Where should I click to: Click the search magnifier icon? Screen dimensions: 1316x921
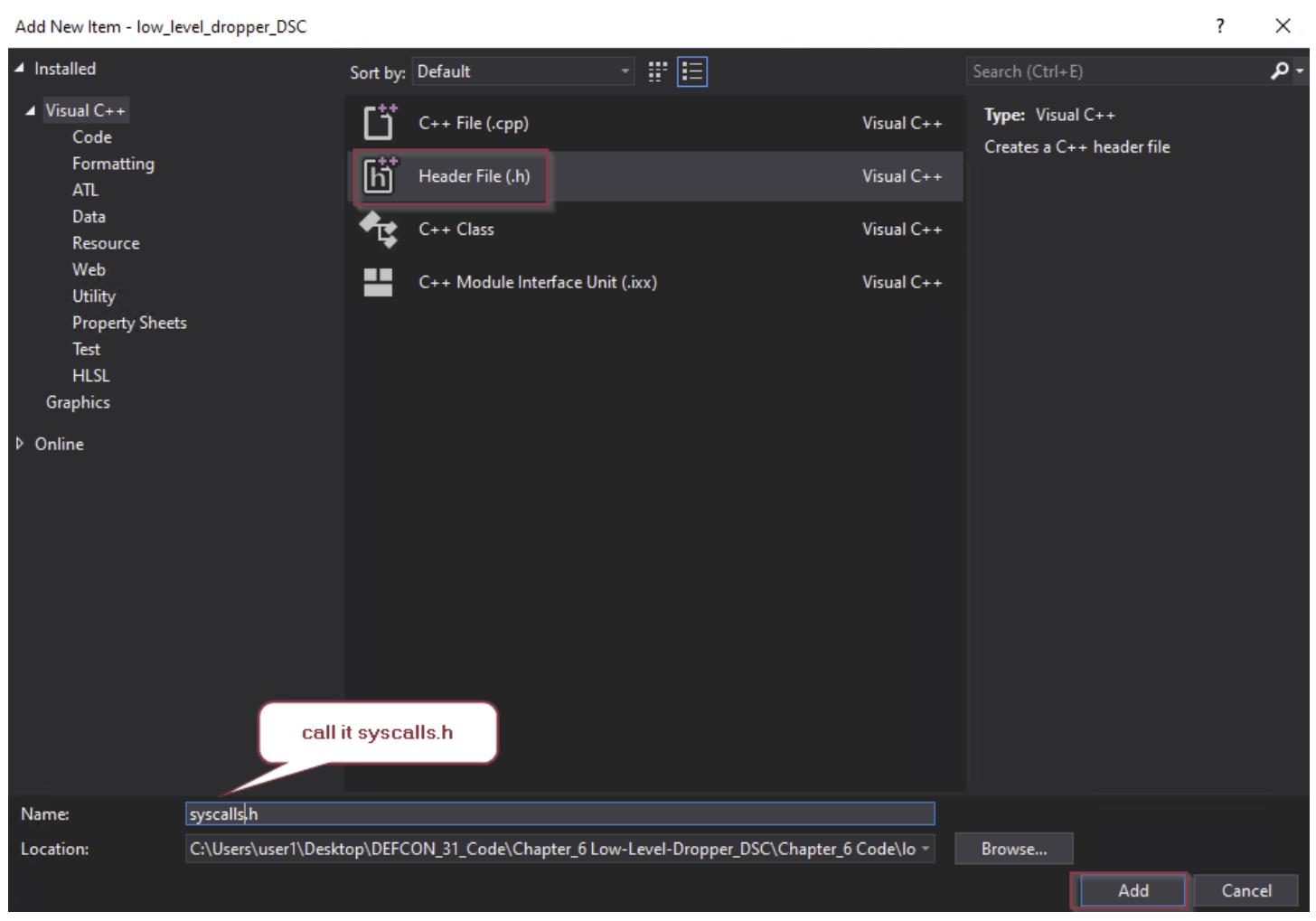[1279, 70]
